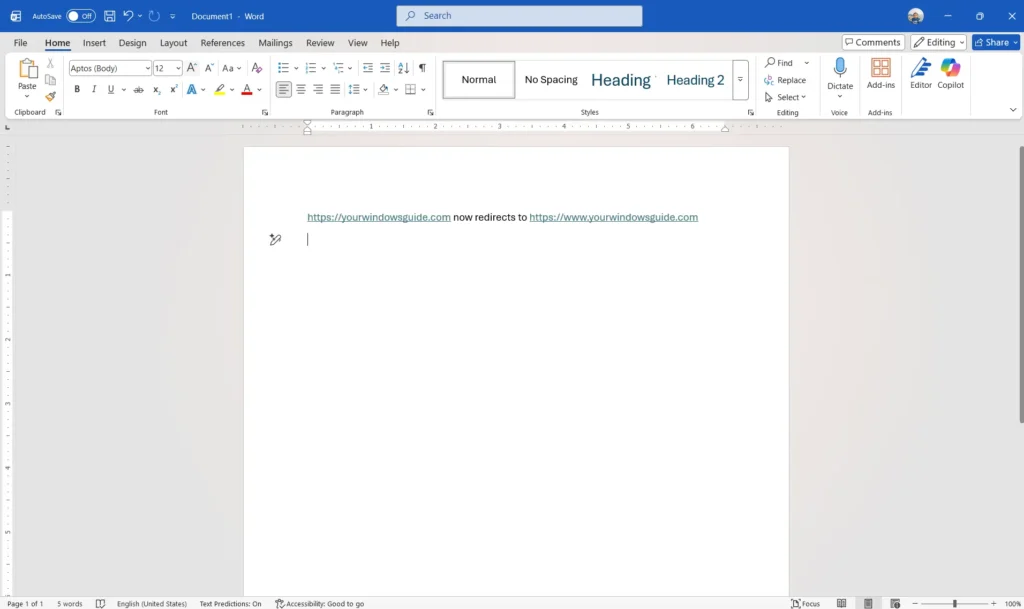Switch to the Layout tab
The height and width of the screenshot is (609, 1024).
[x=173, y=42]
